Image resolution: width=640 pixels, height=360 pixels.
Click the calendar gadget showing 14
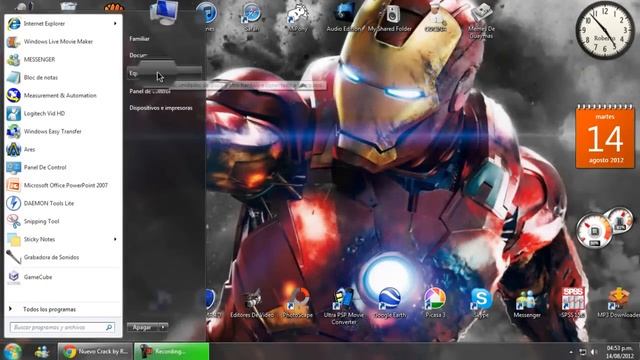605,137
